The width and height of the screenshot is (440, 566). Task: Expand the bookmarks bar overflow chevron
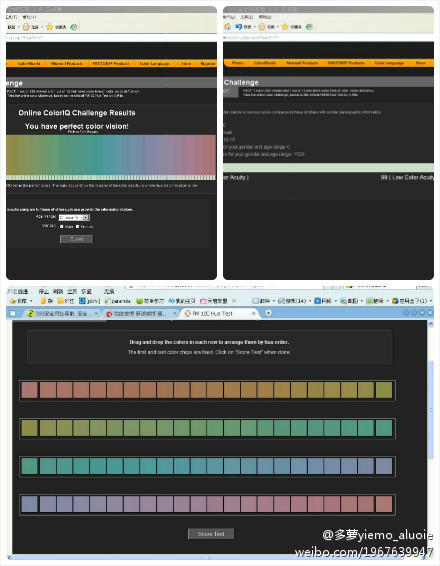[234, 300]
